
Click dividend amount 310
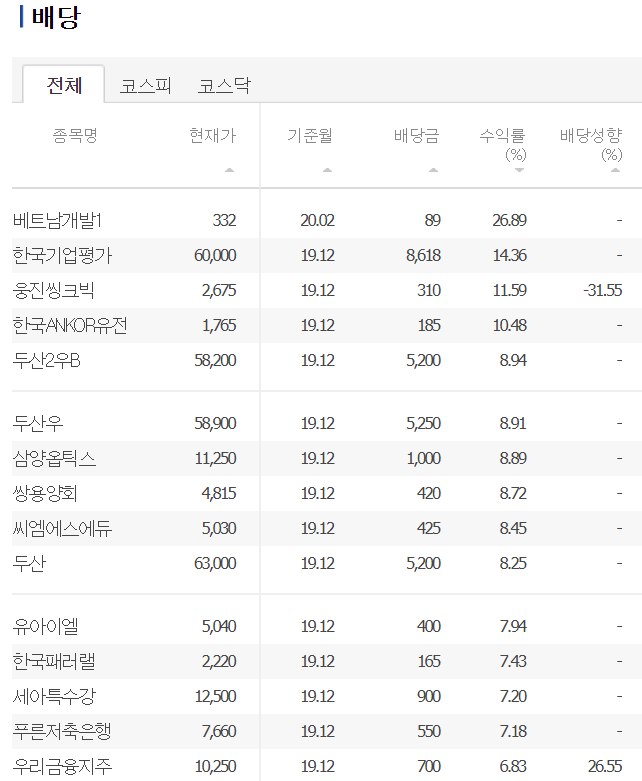(x=429, y=290)
